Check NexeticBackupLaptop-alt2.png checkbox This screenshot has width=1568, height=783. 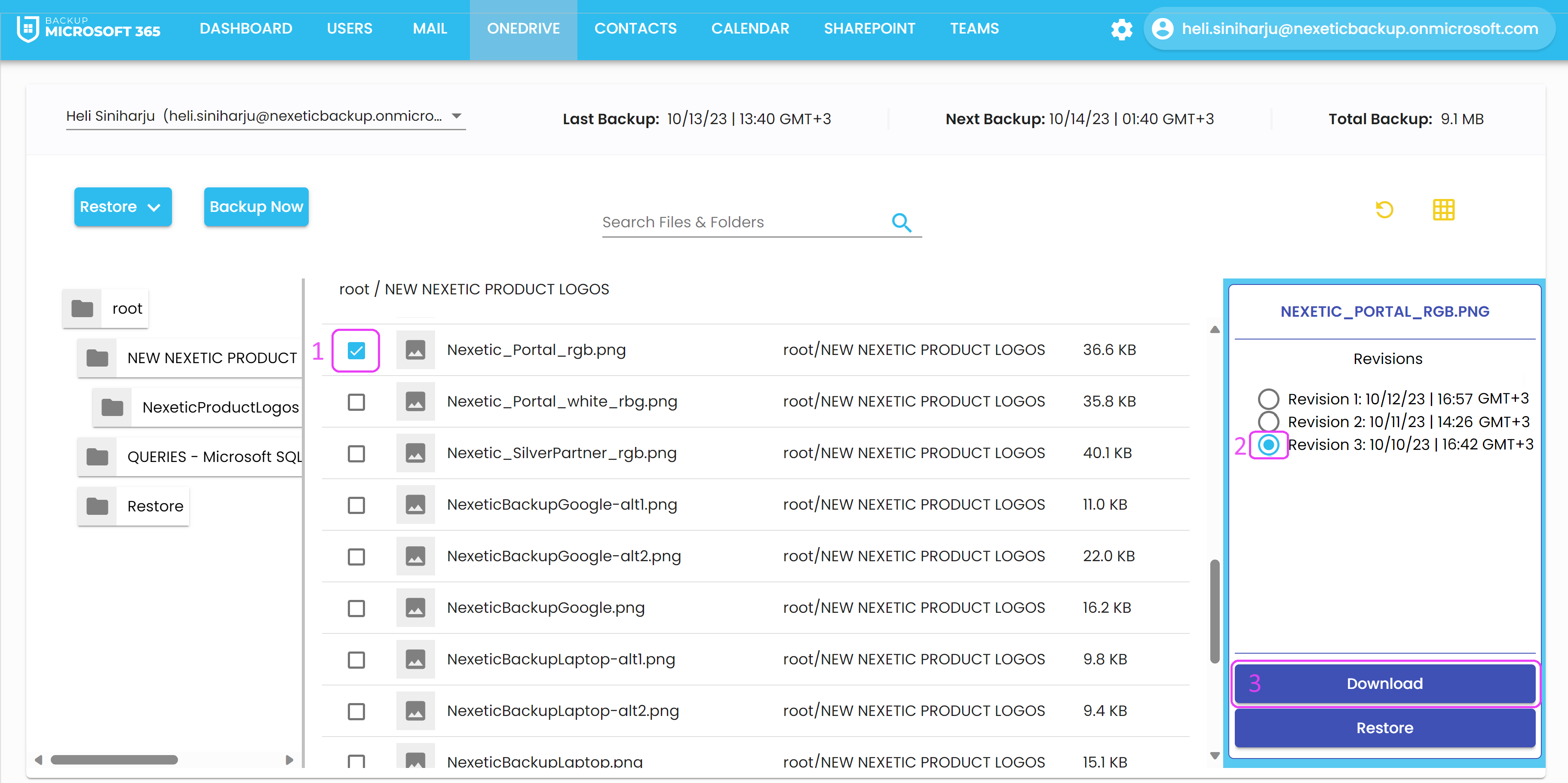[356, 712]
